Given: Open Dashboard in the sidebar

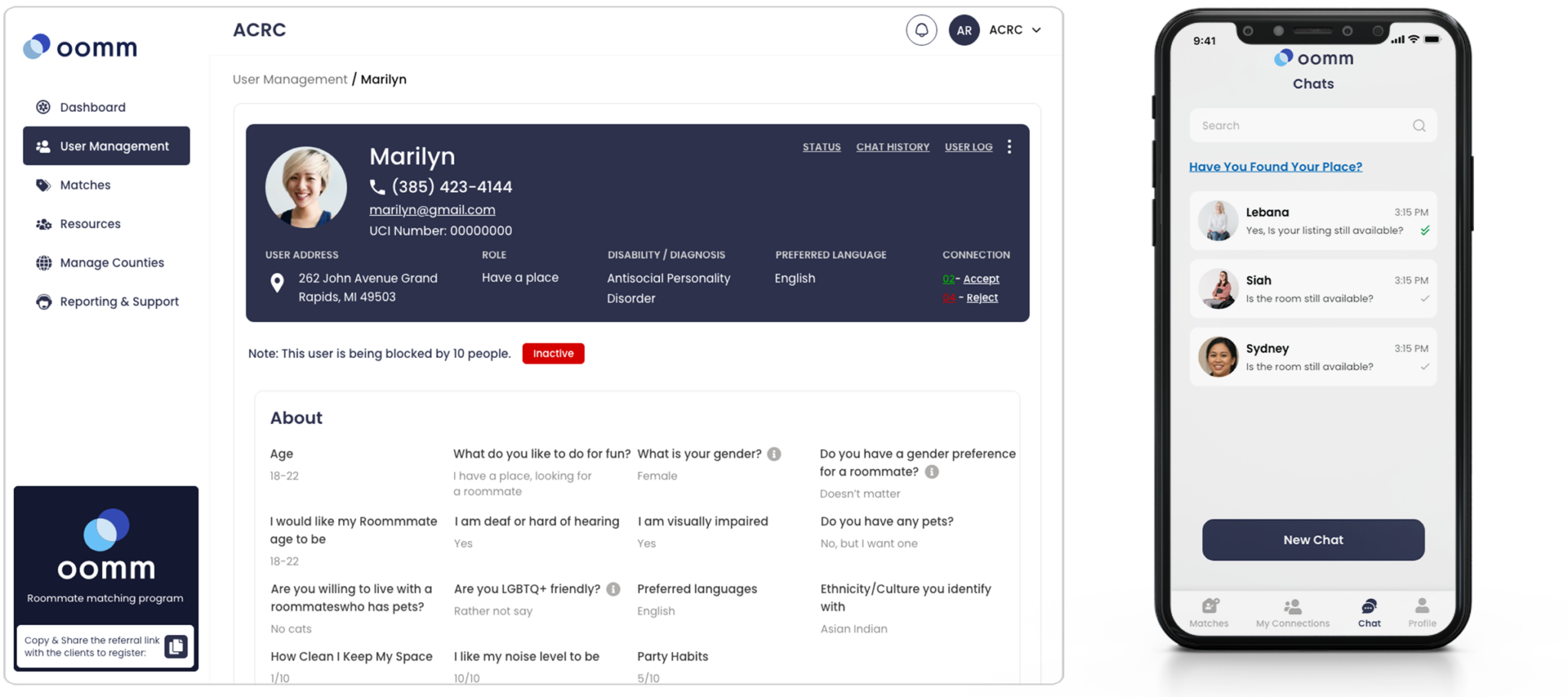Looking at the screenshot, I should [92, 107].
